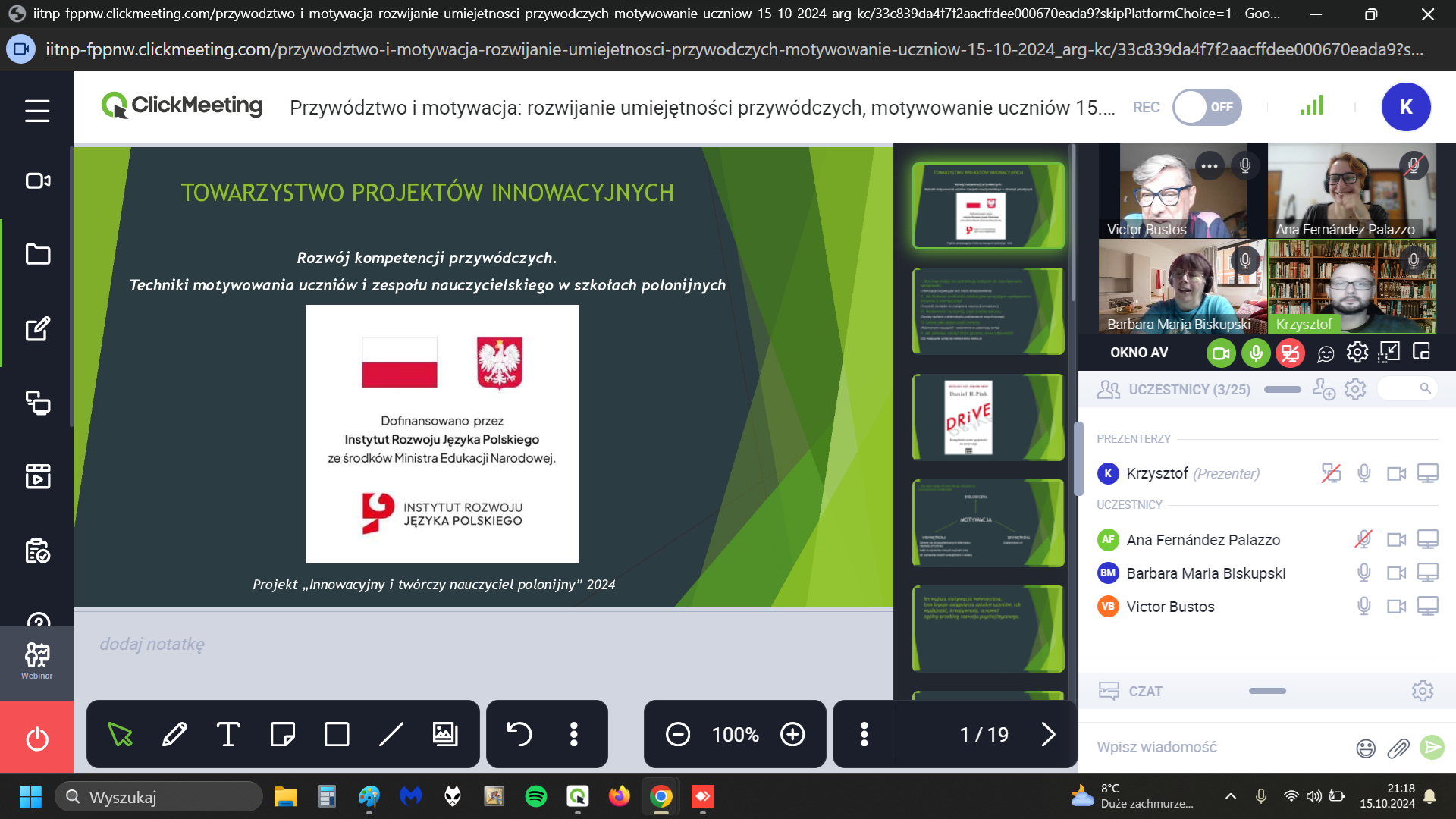Screen dimensions: 1456x819
Task: Select the cursor pointer tool
Action: (x=120, y=734)
